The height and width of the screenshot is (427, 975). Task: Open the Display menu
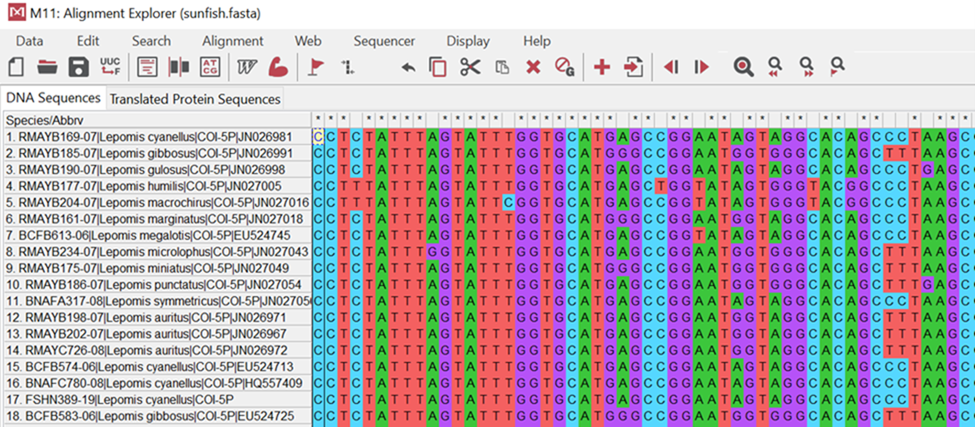[468, 41]
